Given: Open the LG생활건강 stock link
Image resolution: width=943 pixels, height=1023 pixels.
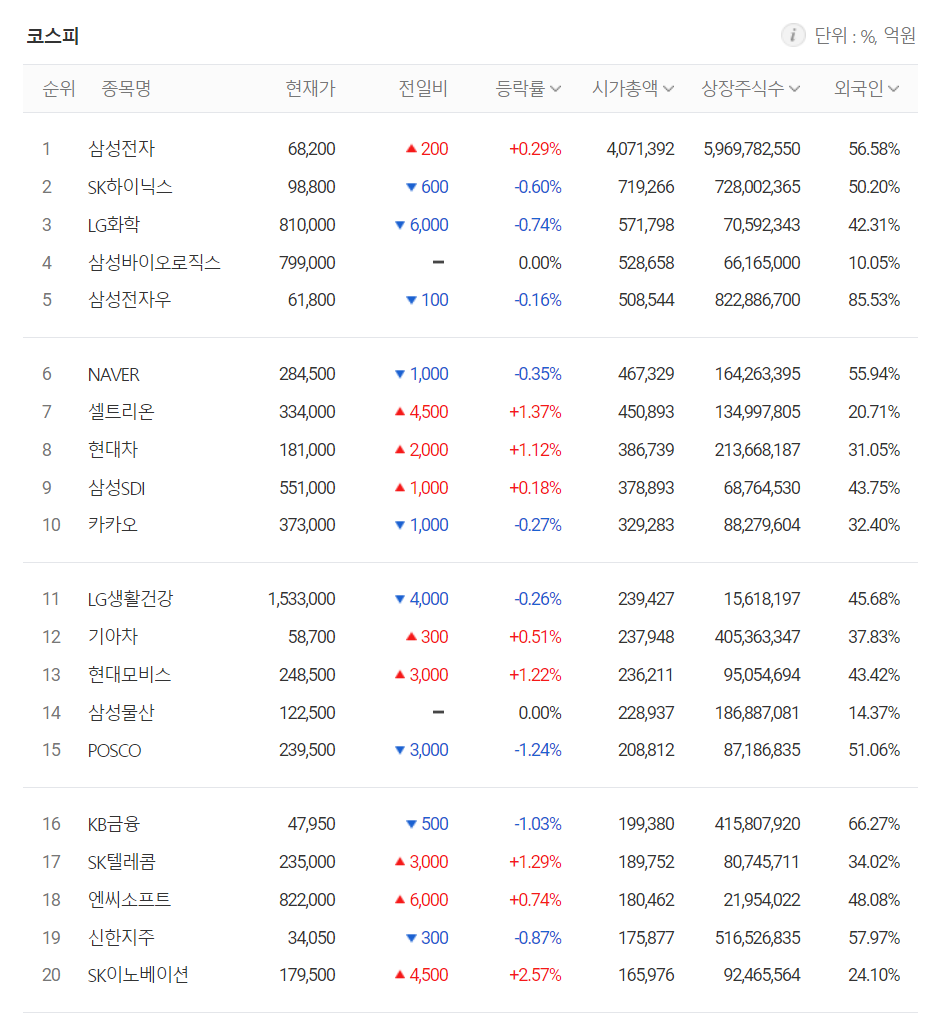Looking at the screenshot, I should point(131,599).
